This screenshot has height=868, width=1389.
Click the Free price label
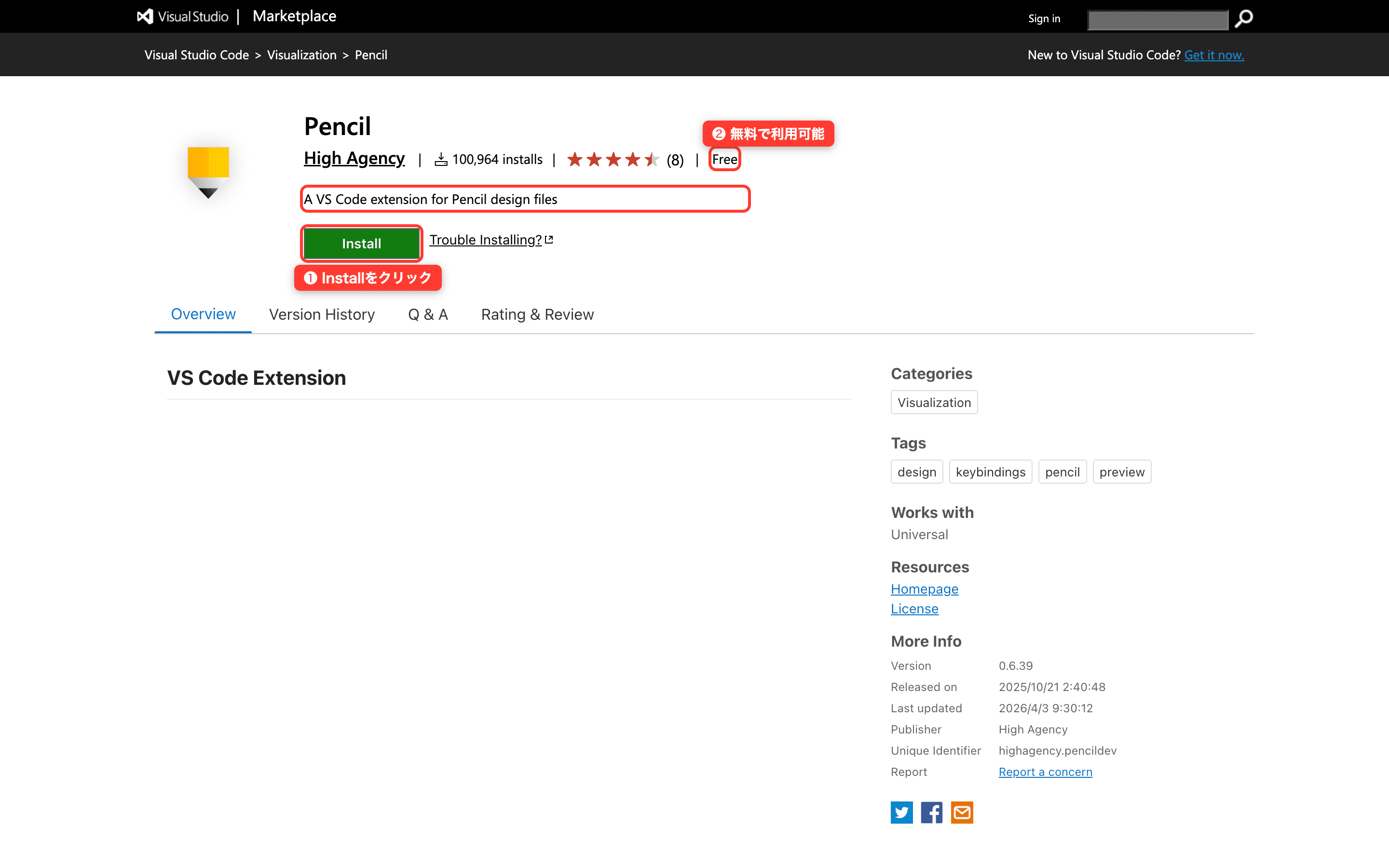[724, 160]
